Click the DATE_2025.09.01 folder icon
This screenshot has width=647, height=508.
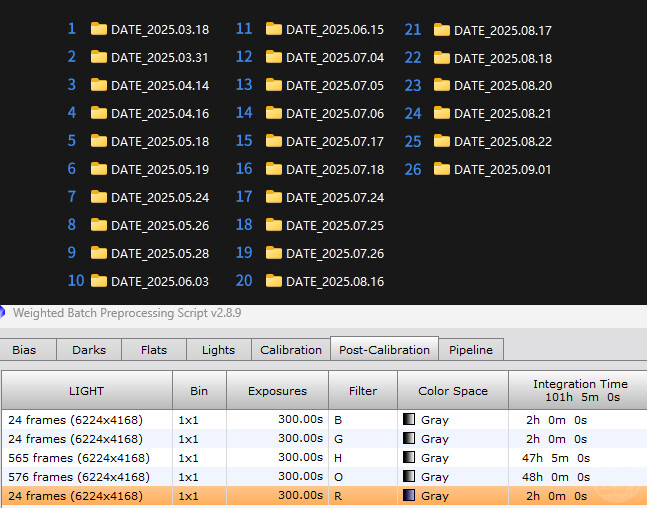pyautogui.click(x=441, y=169)
